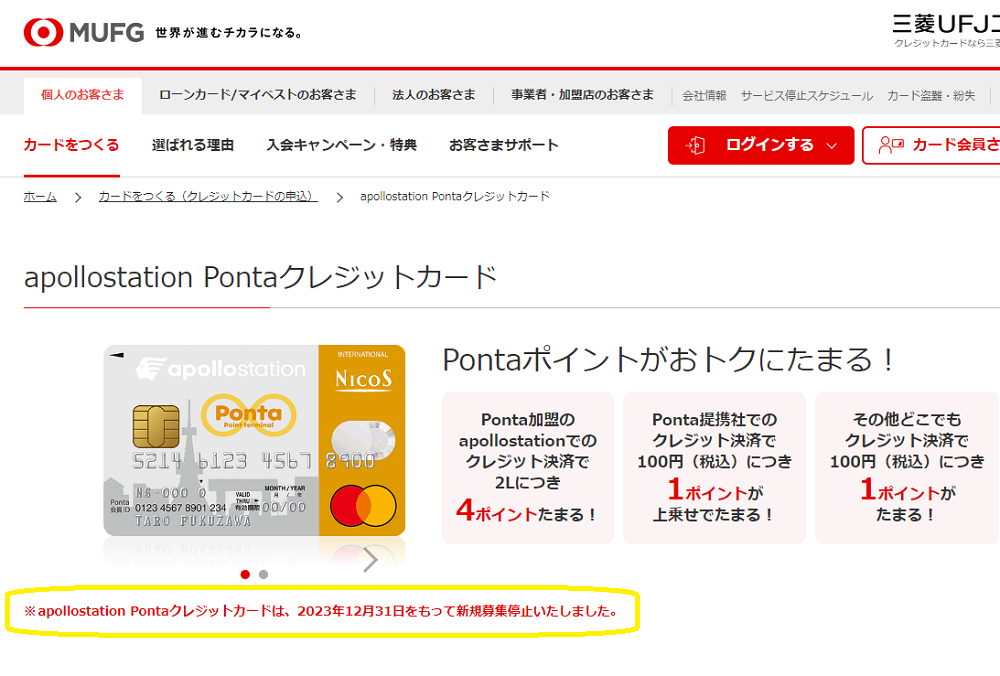1000x676 pixels.
Task: Click the Ponta加盟のapollostation 4ポイント panel
Action: click(x=527, y=468)
